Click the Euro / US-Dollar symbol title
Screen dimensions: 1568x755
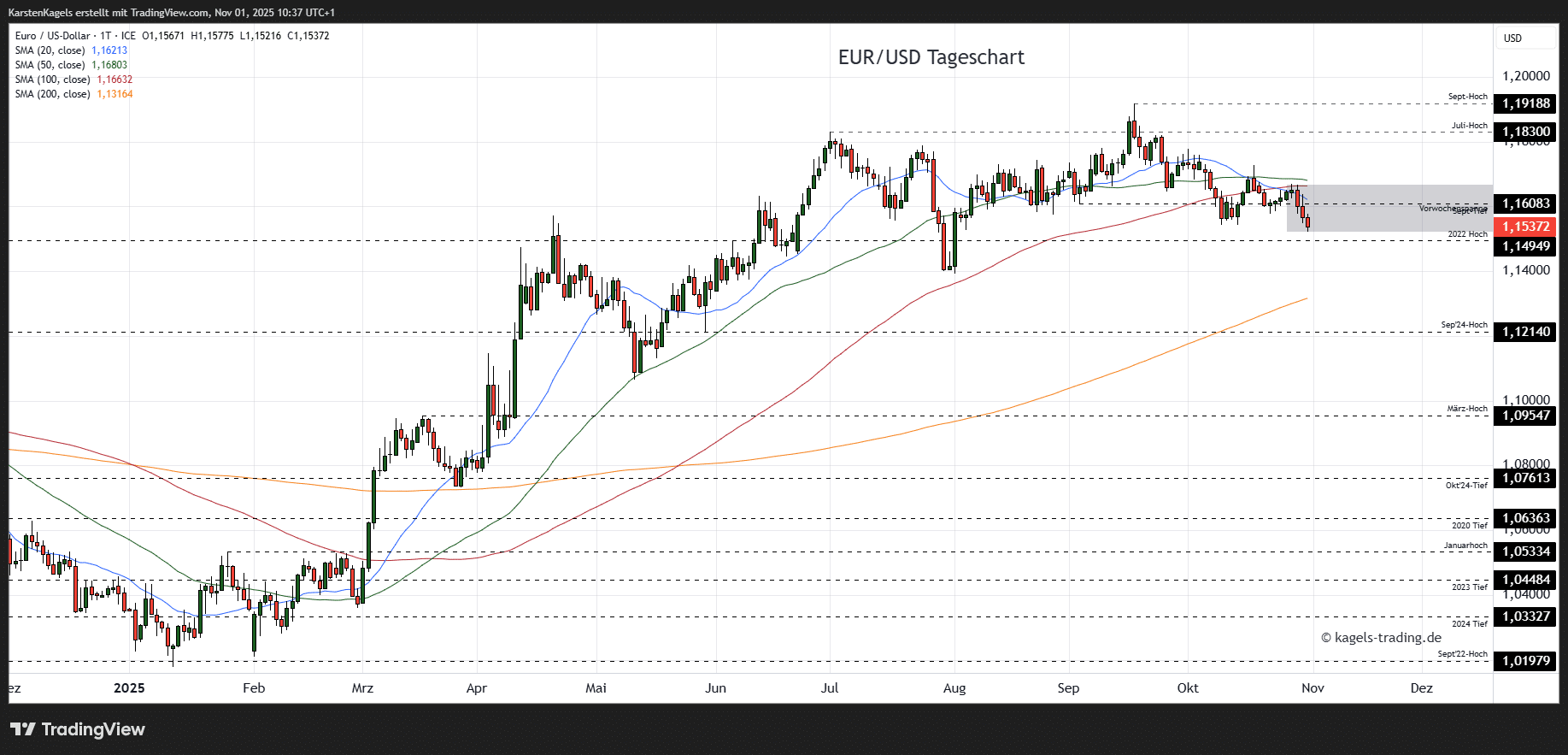[x=52, y=36]
